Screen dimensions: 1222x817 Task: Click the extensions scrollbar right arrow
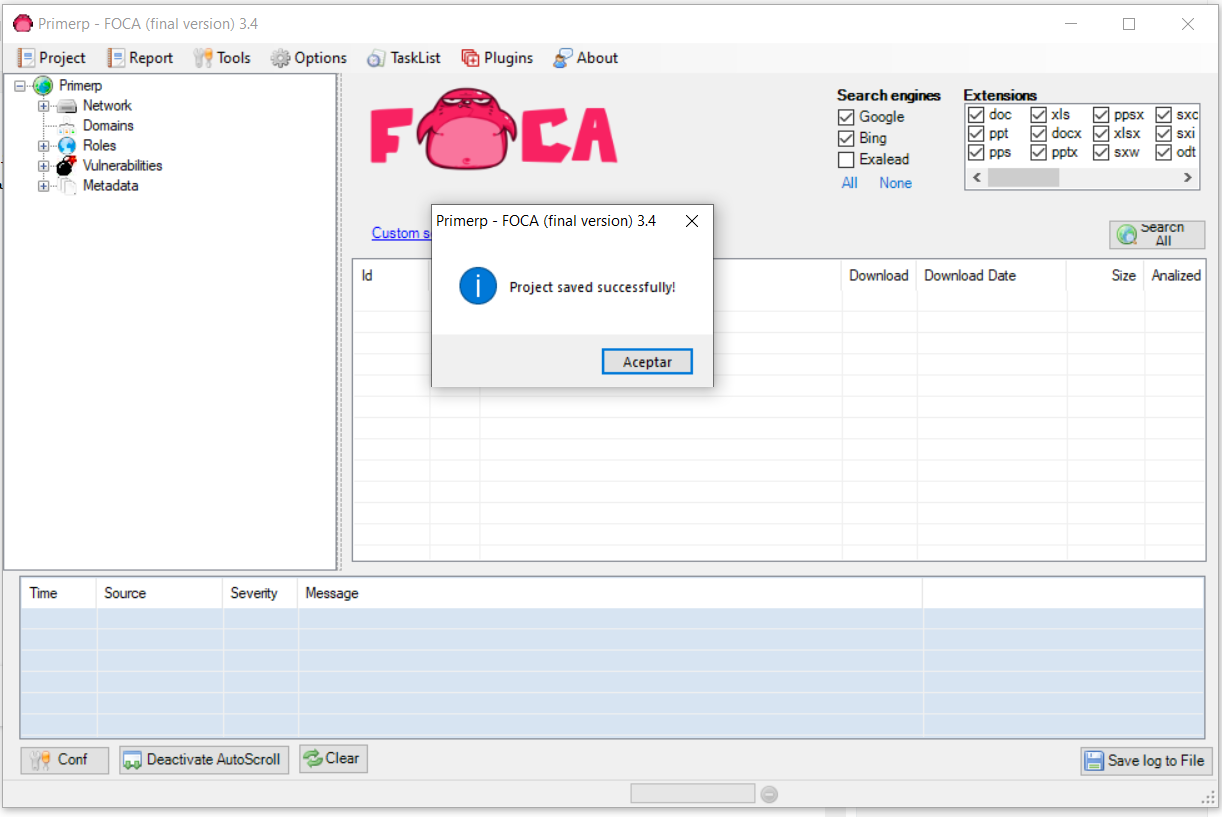1187,178
